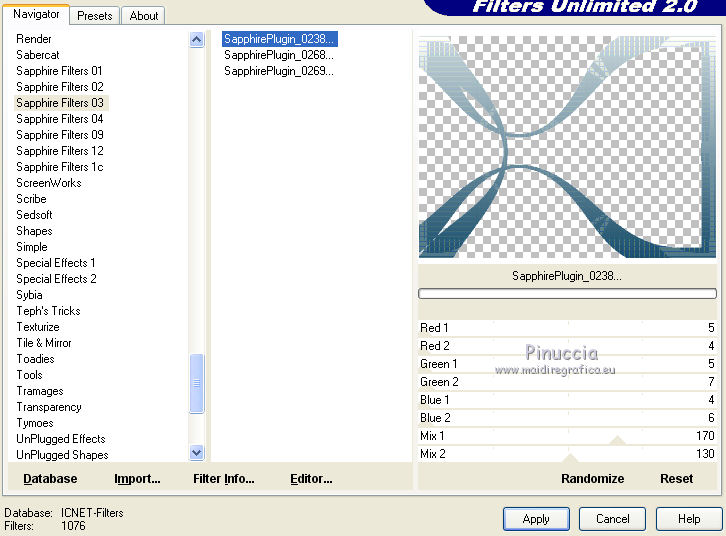Select the Scribe category
Viewport: 726px width, 536px height.
(31, 199)
